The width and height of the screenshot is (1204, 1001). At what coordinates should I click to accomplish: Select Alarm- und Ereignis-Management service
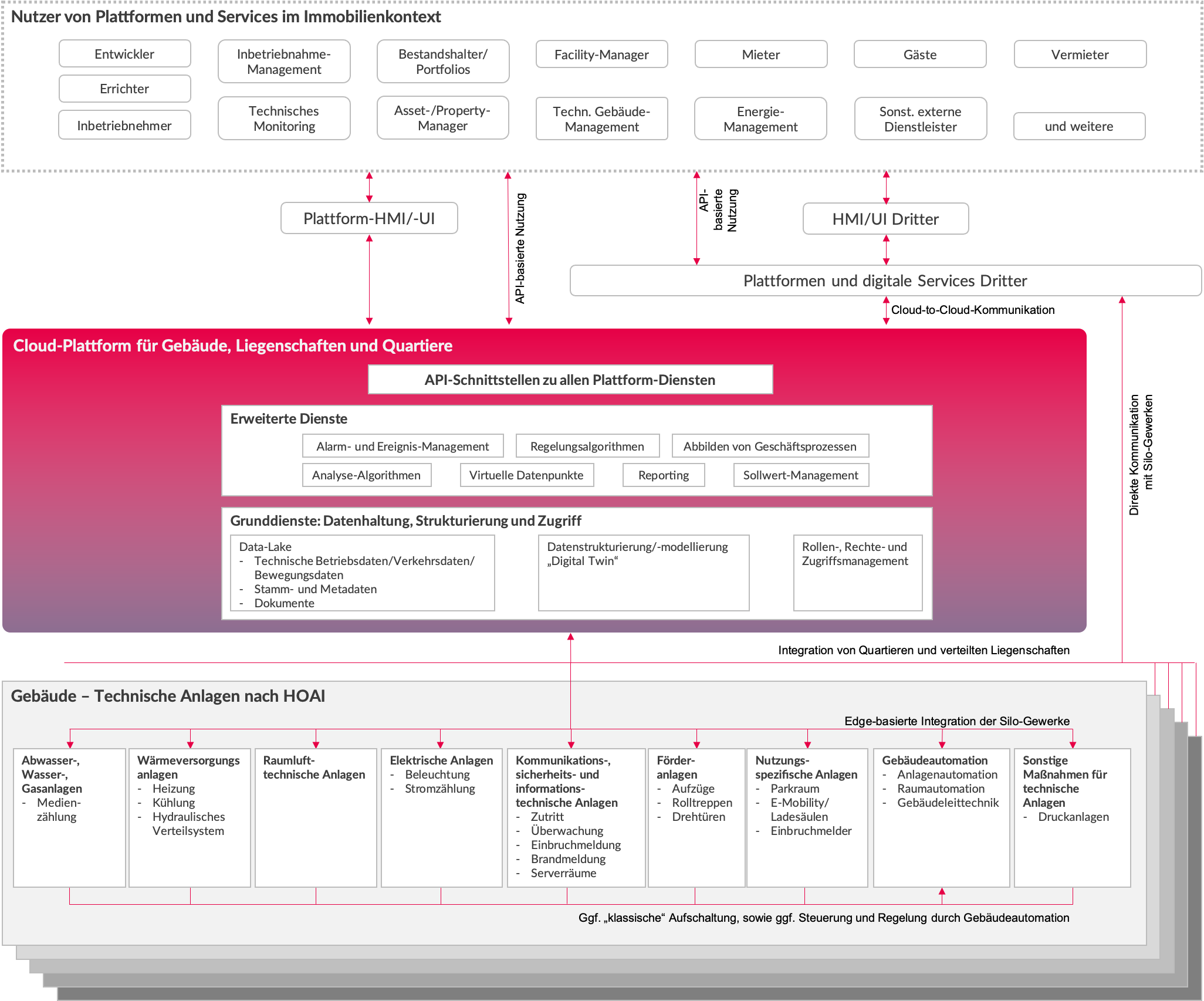[x=403, y=446]
